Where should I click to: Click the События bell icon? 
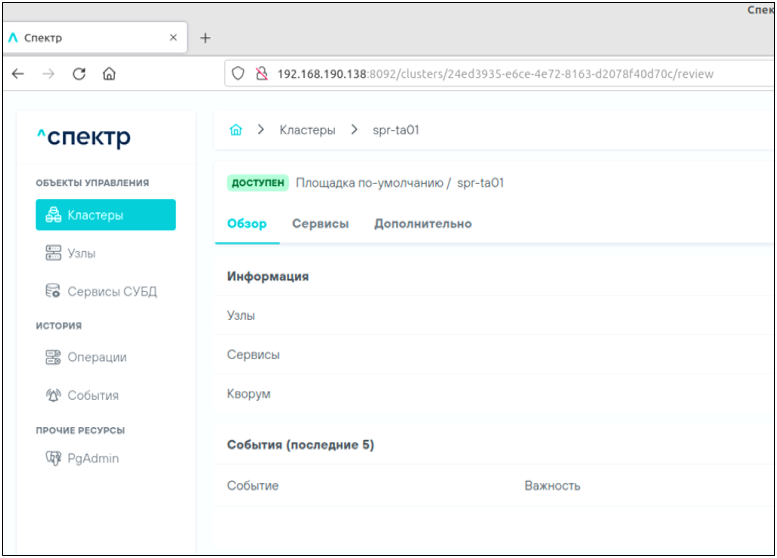(54, 395)
